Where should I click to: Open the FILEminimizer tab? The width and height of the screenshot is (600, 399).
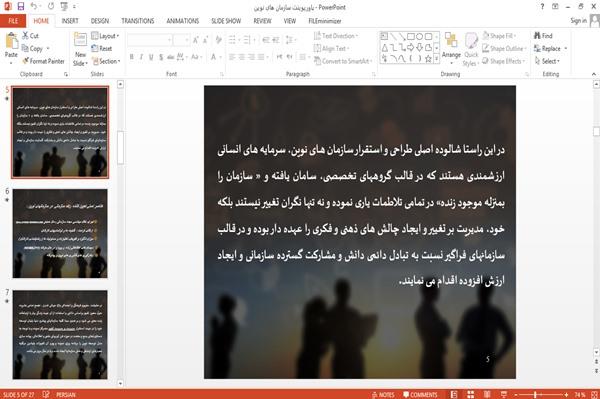tap(325, 21)
